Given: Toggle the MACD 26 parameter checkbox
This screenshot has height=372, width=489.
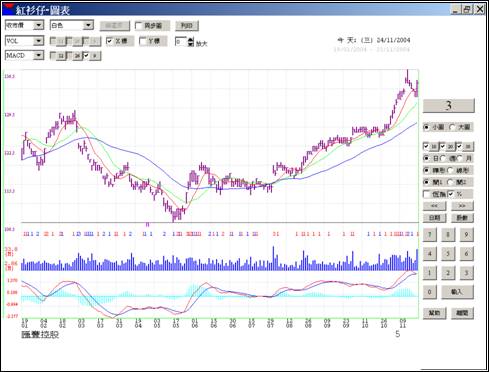Looking at the screenshot, I should [75, 56].
